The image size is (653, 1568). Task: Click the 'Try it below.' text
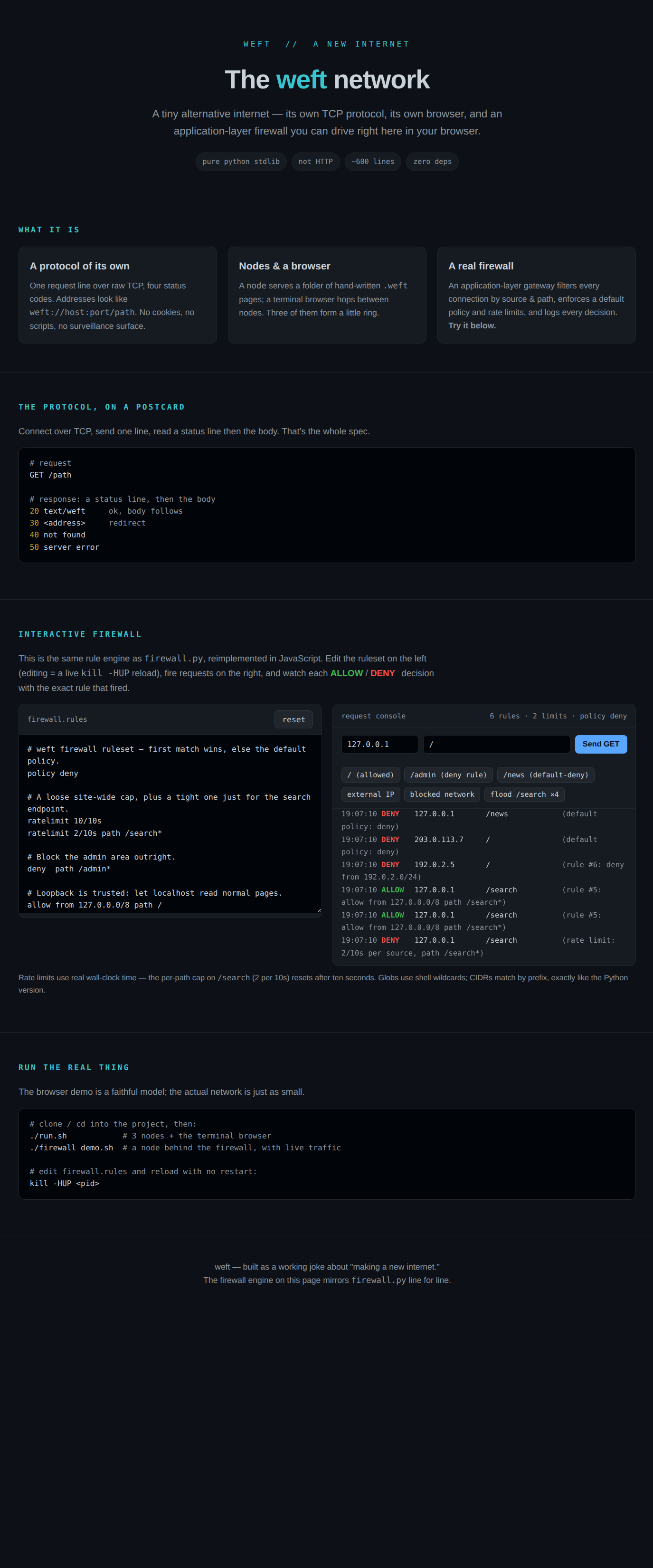click(x=472, y=325)
